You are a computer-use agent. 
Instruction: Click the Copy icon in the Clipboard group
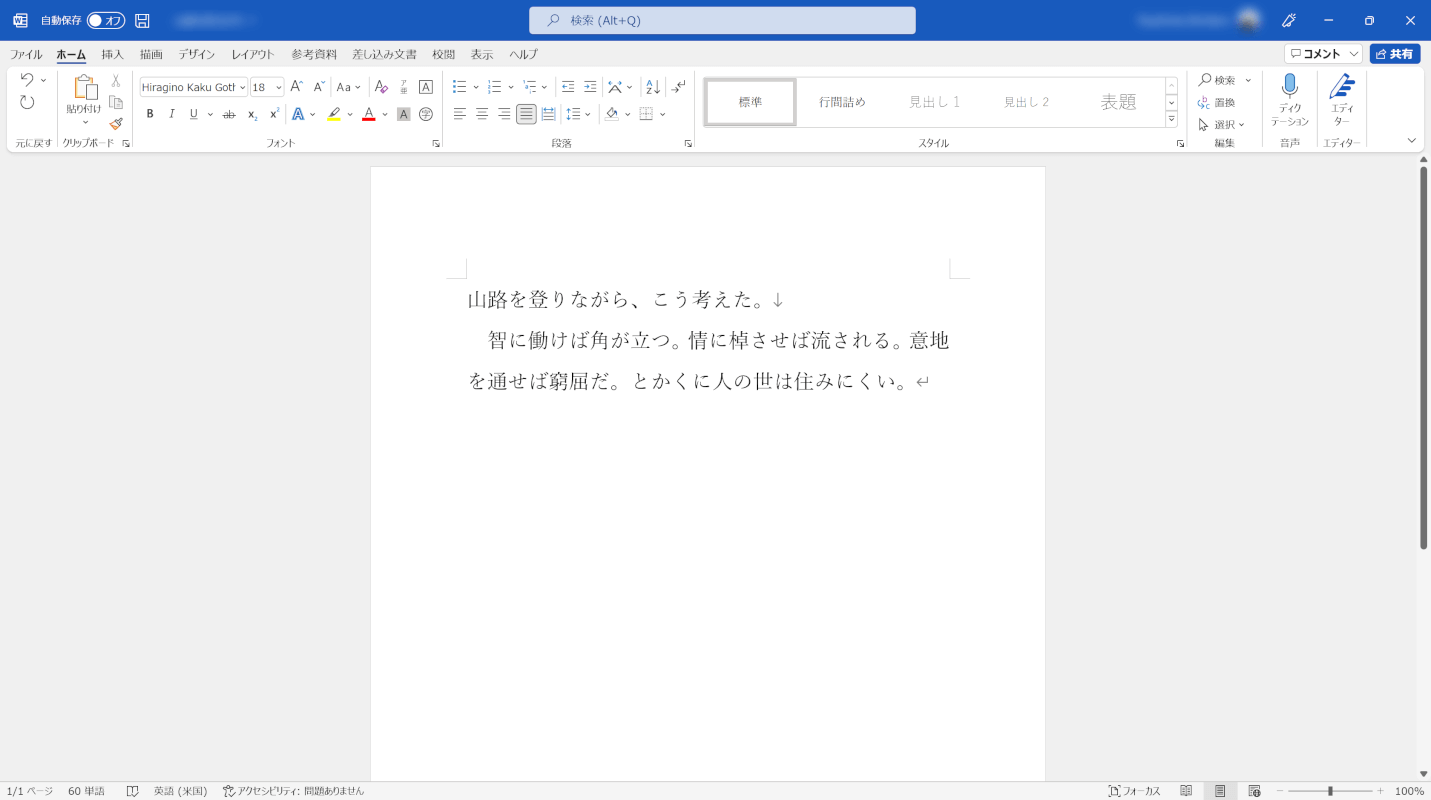(116, 102)
